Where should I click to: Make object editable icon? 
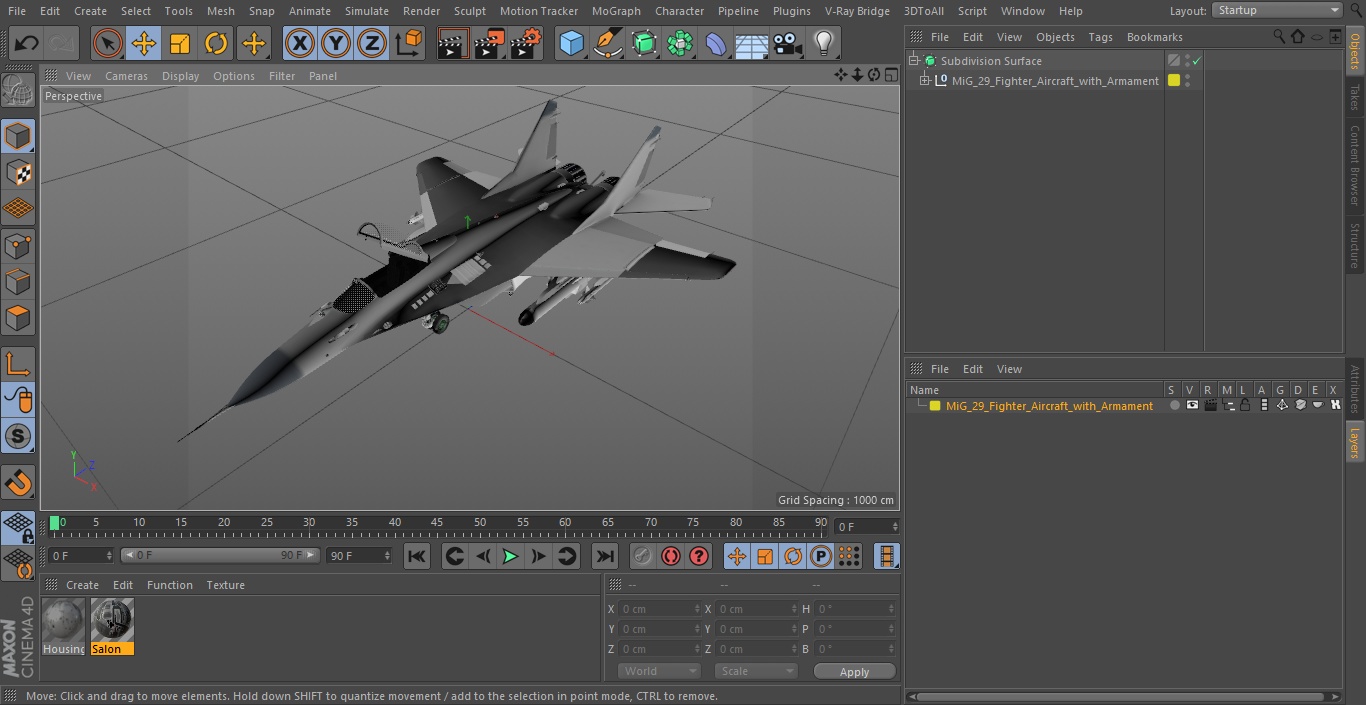18,92
